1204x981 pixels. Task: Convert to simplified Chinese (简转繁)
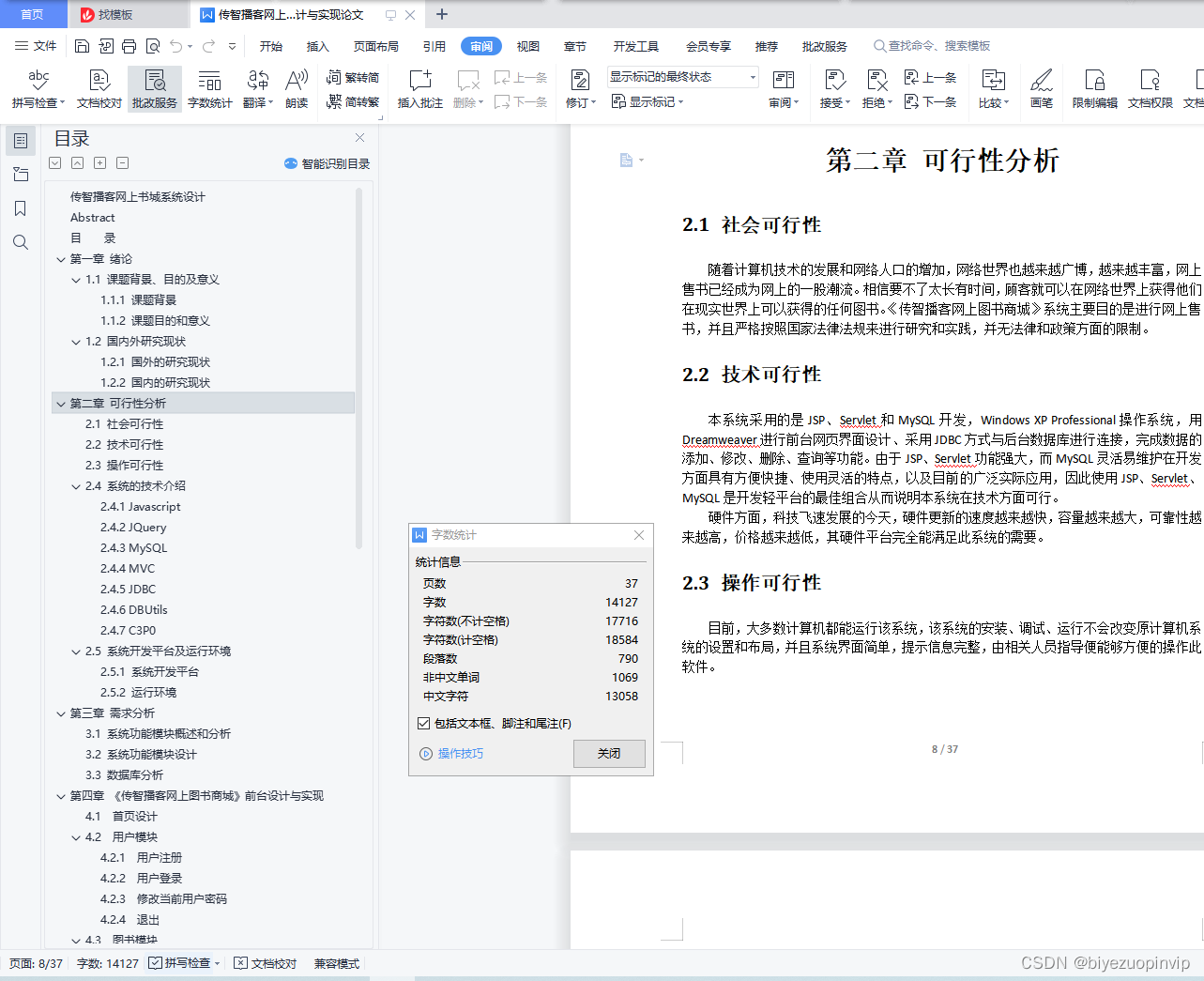tap(353, 101)
